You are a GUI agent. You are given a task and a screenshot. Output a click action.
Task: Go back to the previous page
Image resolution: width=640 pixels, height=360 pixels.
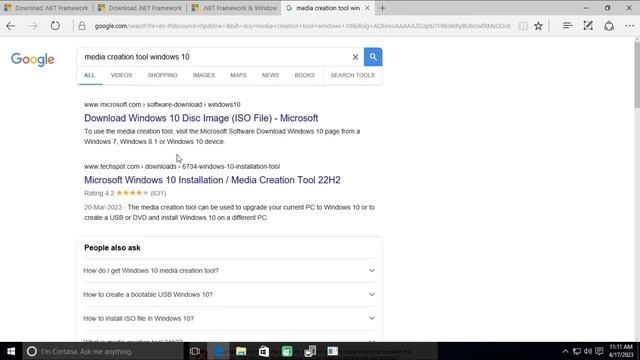click(11, 26)
